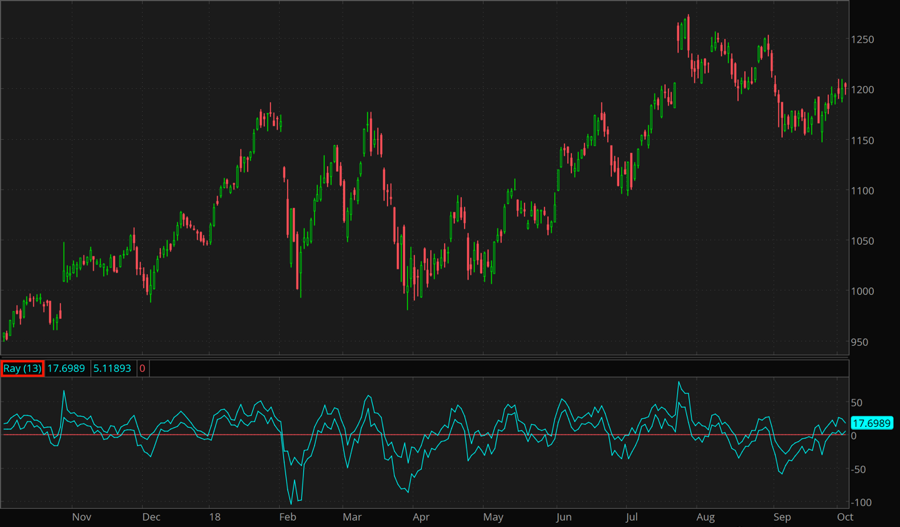Viewport: 900px width, 527px height.
Task: Select the Feb label on time axis
Action: coord(287,517)
